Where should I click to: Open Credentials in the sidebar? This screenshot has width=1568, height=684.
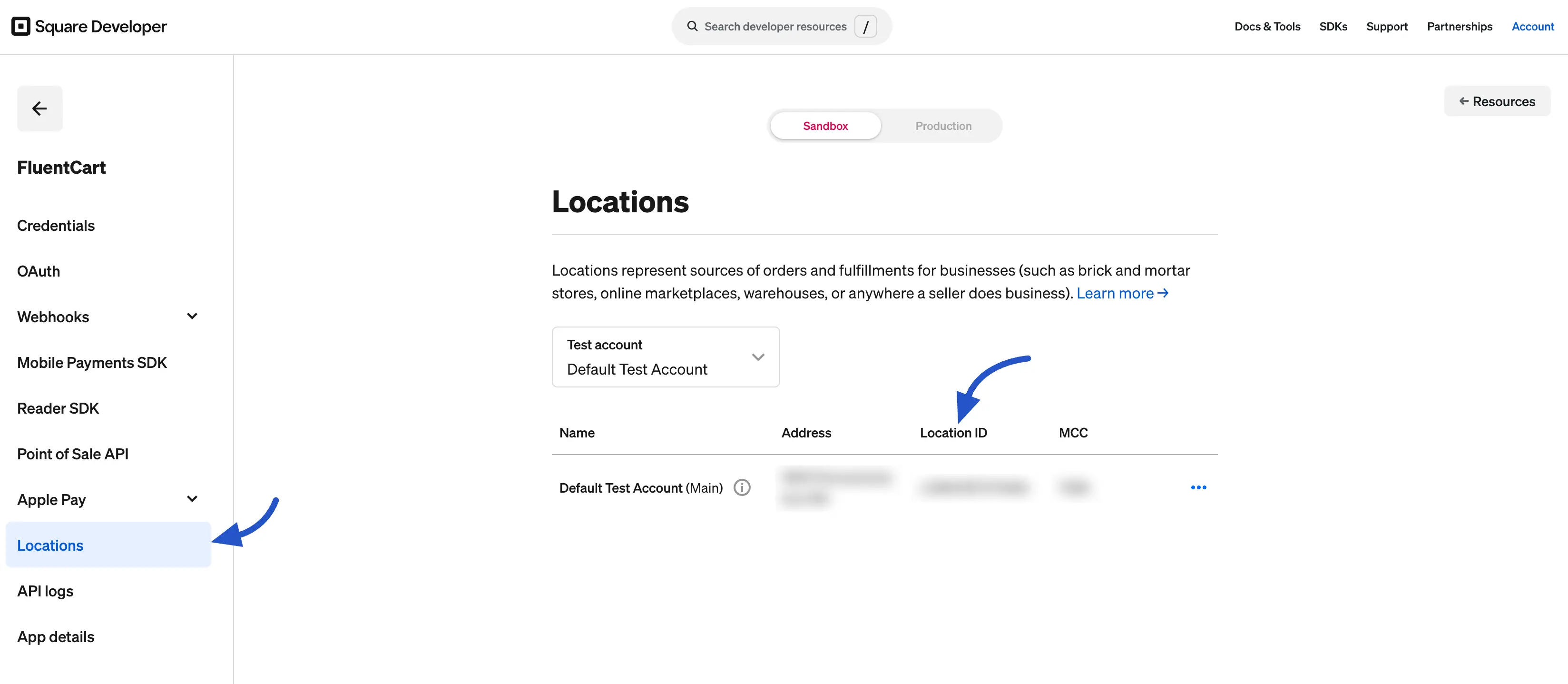[56, 225]
